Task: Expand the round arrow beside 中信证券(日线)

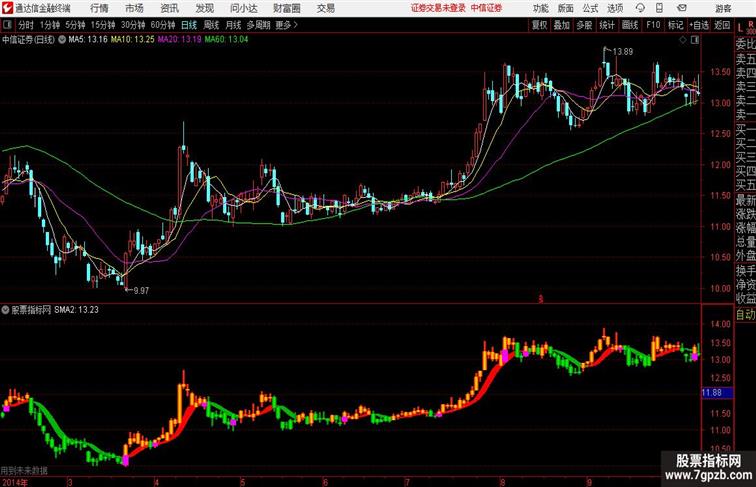Action: (x=62, y=40)
